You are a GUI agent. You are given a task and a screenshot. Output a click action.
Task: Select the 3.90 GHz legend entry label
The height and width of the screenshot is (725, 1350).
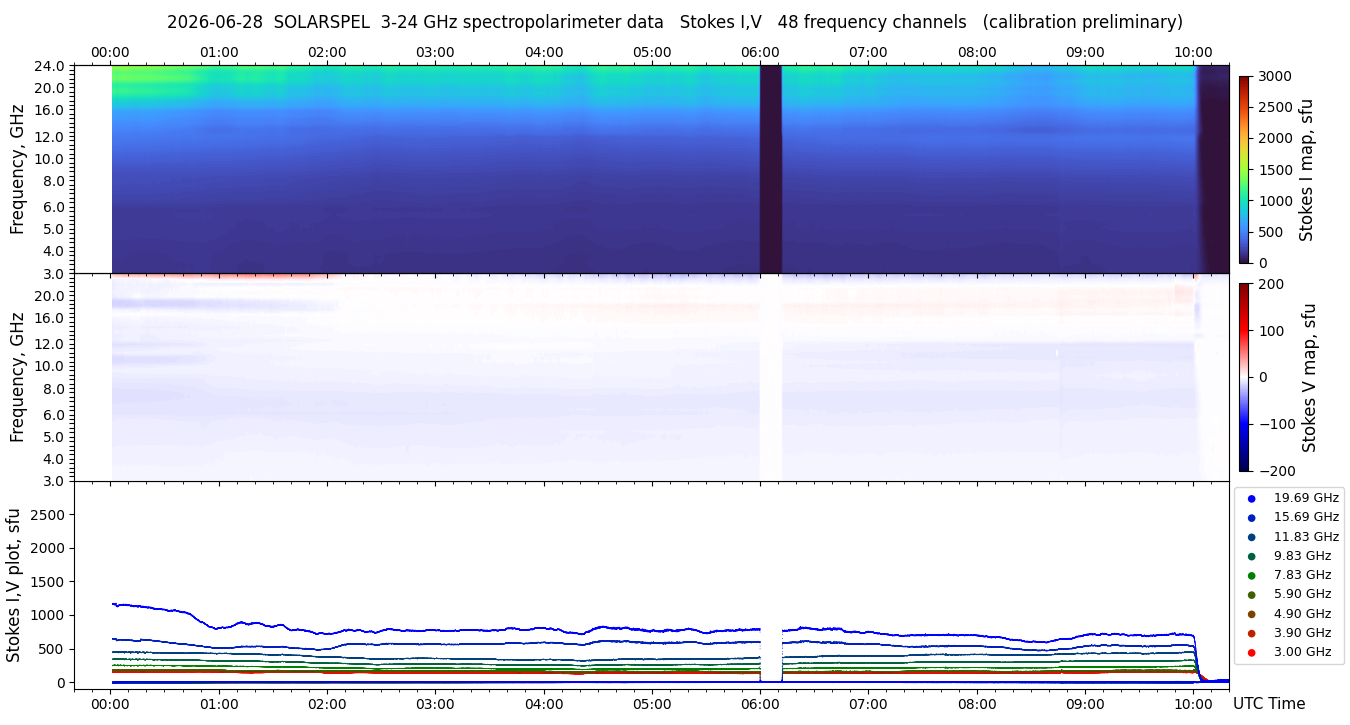(x=1302, y=633)
